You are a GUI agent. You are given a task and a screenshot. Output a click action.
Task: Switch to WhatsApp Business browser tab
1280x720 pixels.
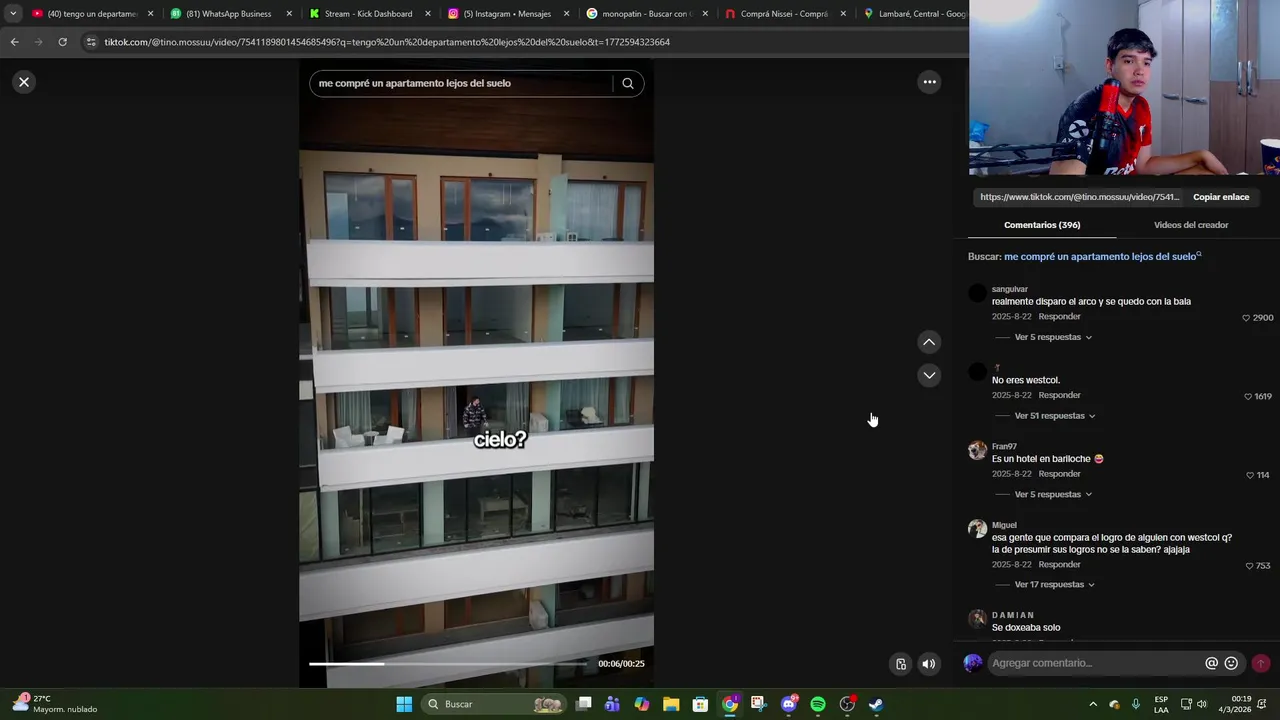[228, 14]
